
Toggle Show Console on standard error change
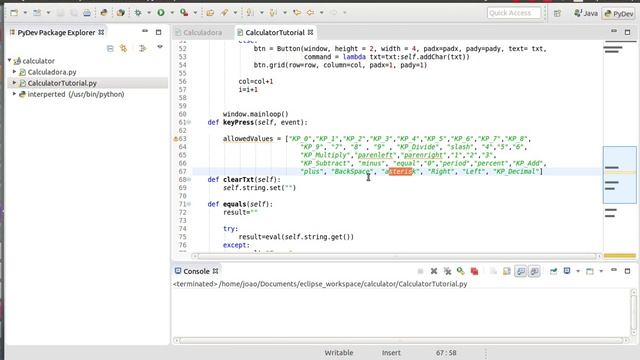[x=534, y=271]
